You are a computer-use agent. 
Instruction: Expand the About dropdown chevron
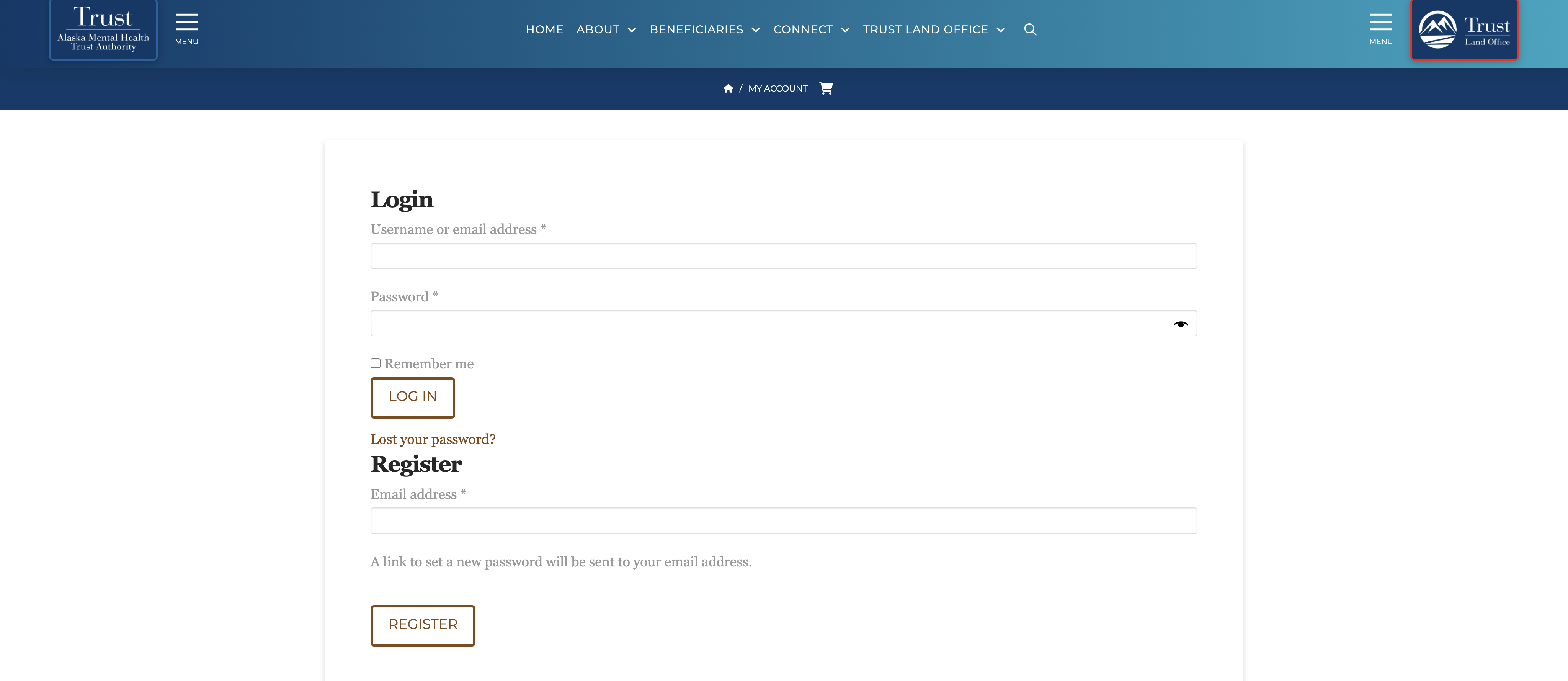point(631,30)
